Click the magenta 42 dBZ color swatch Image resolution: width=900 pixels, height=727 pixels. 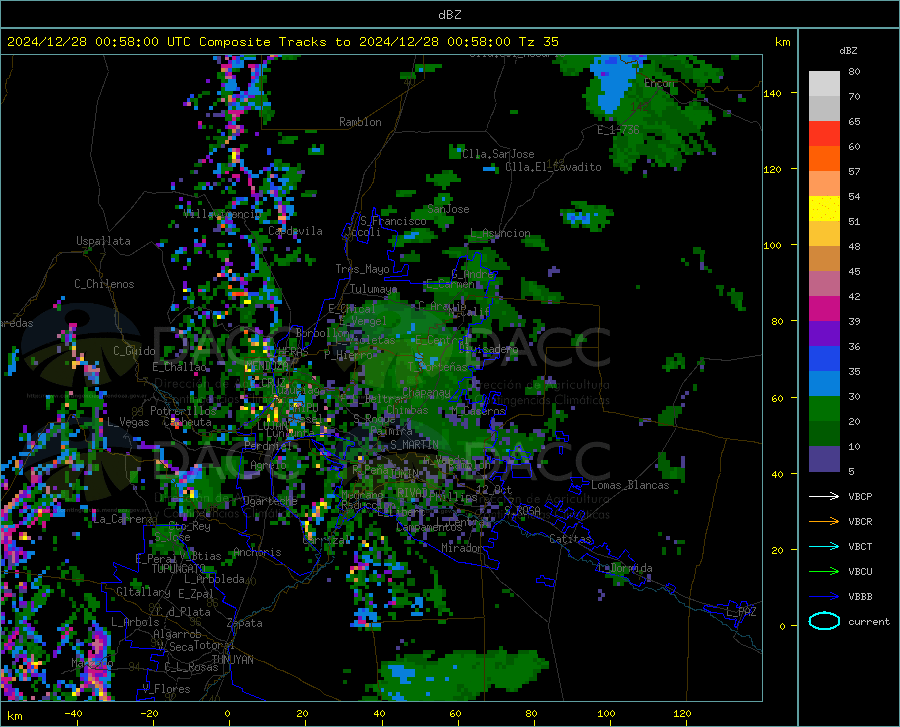tap(824, 309)
